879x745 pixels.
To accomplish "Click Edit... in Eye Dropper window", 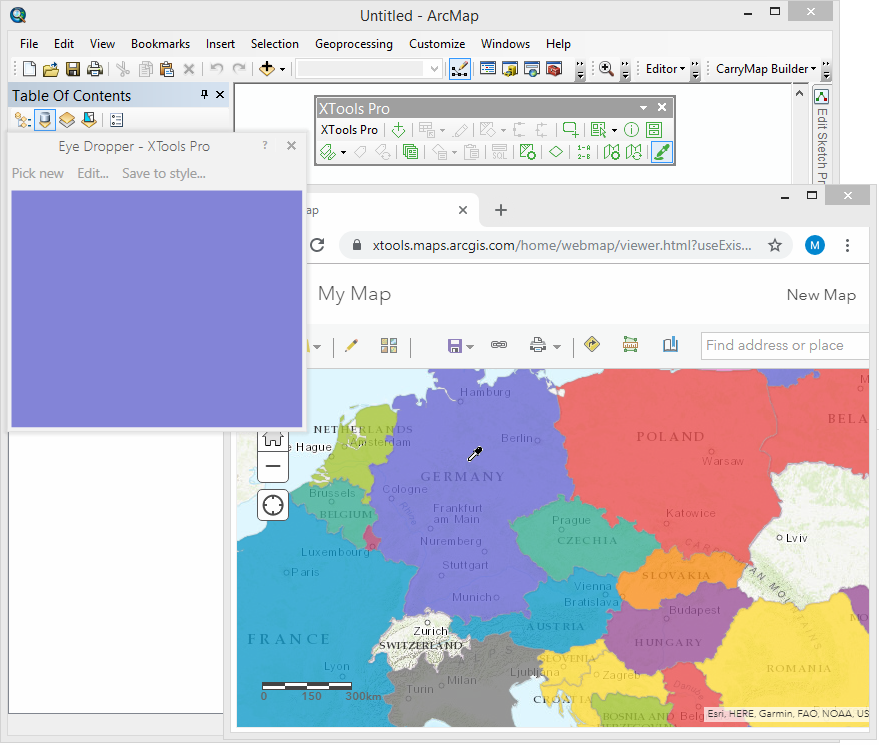I will [93, 174].
